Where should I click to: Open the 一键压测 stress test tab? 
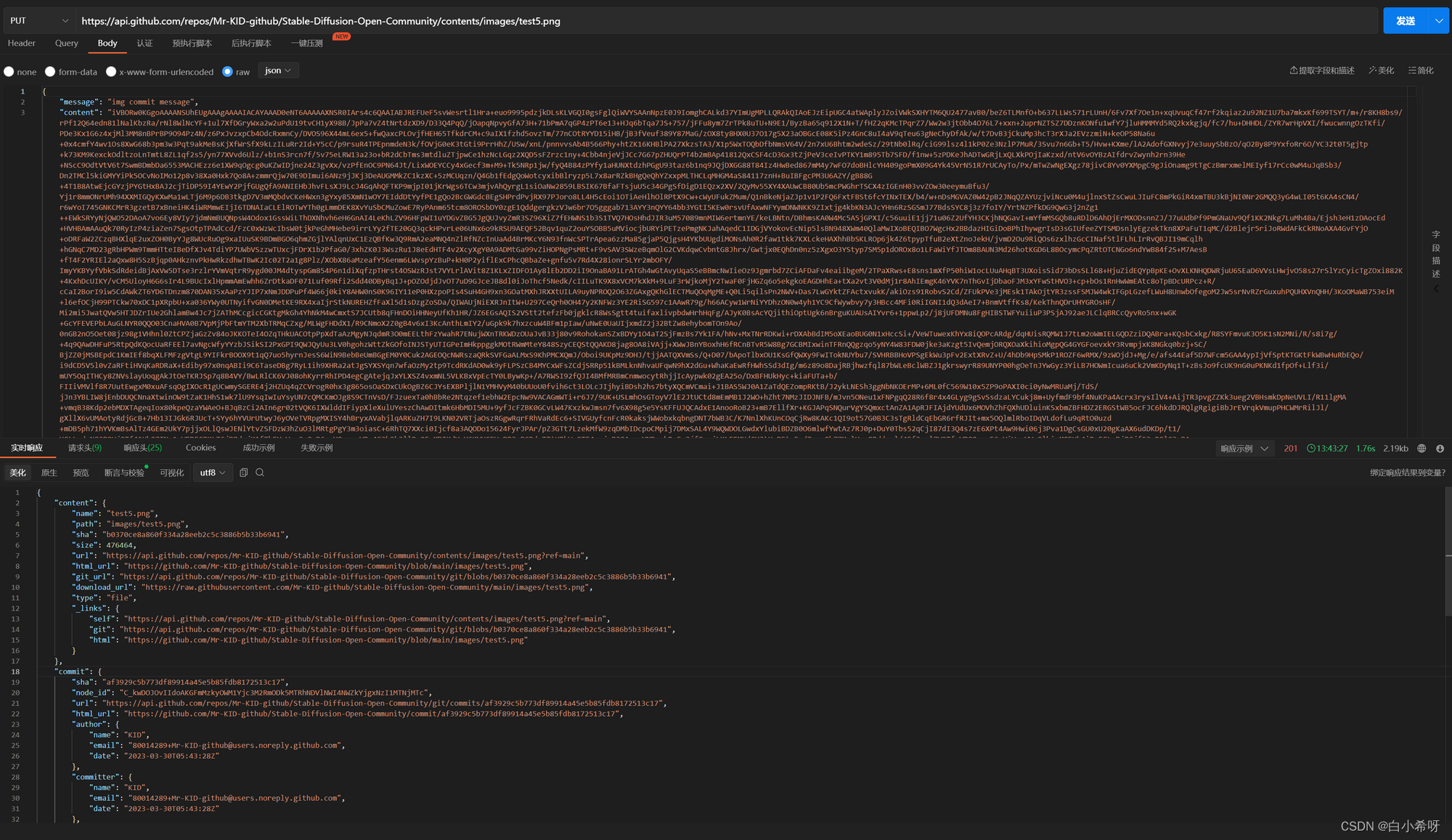click(x=307, y=44)
